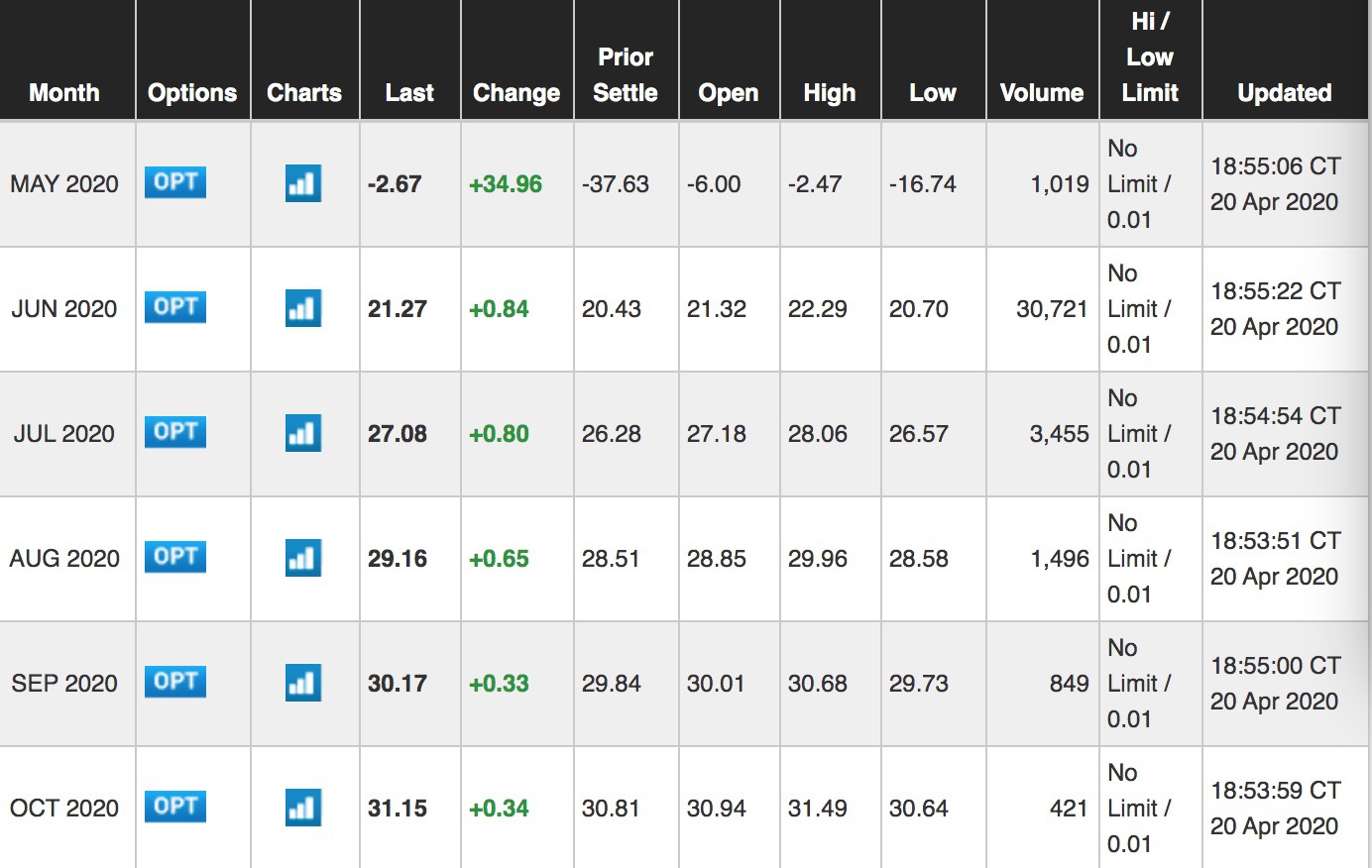The width and height of the screenshot is (1372, 868).
Task: Click the Last column header
Action: pos(409,93)
